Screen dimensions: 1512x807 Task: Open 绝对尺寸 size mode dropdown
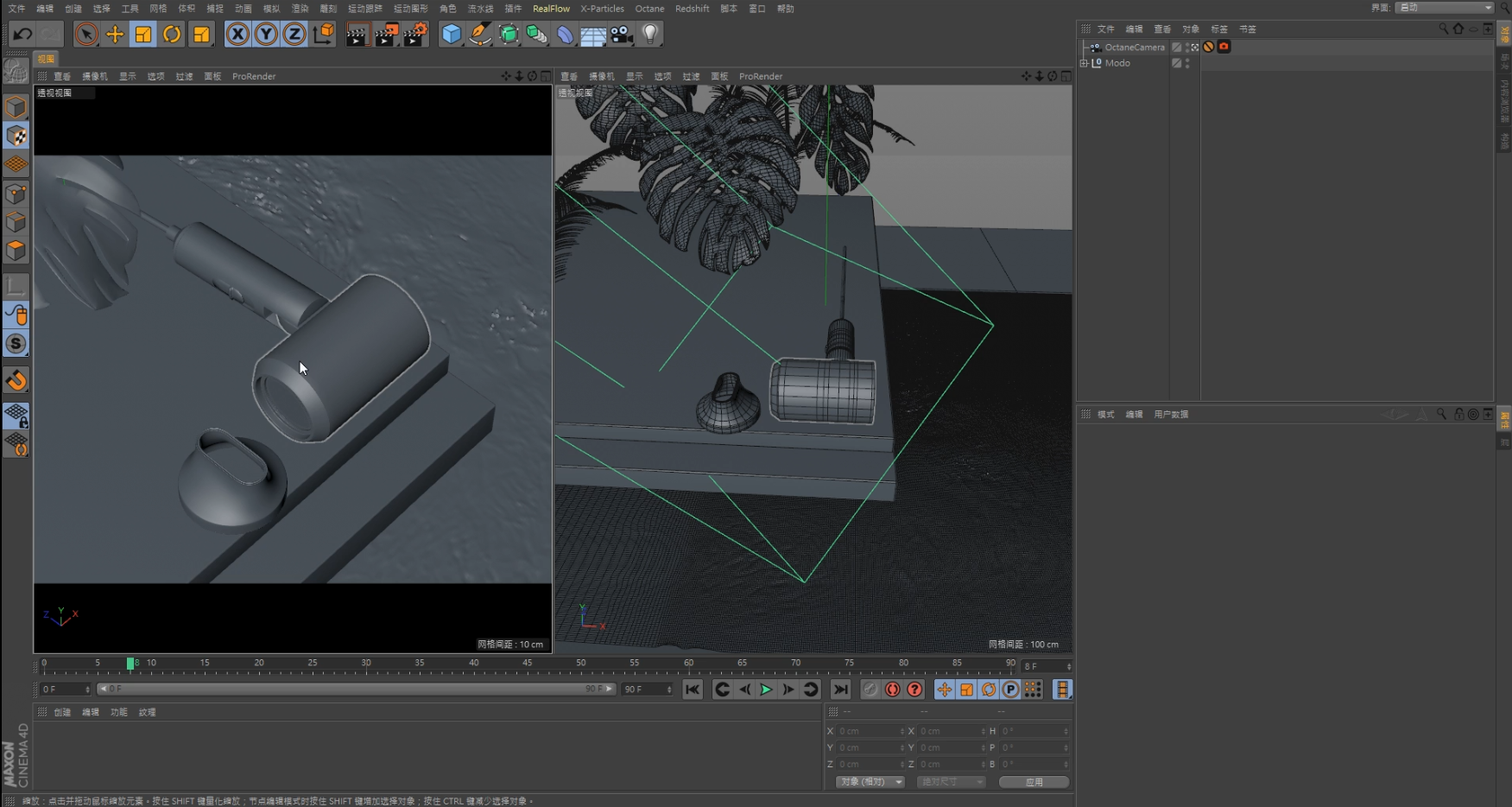pyautogui.click(x=951, y=782)
